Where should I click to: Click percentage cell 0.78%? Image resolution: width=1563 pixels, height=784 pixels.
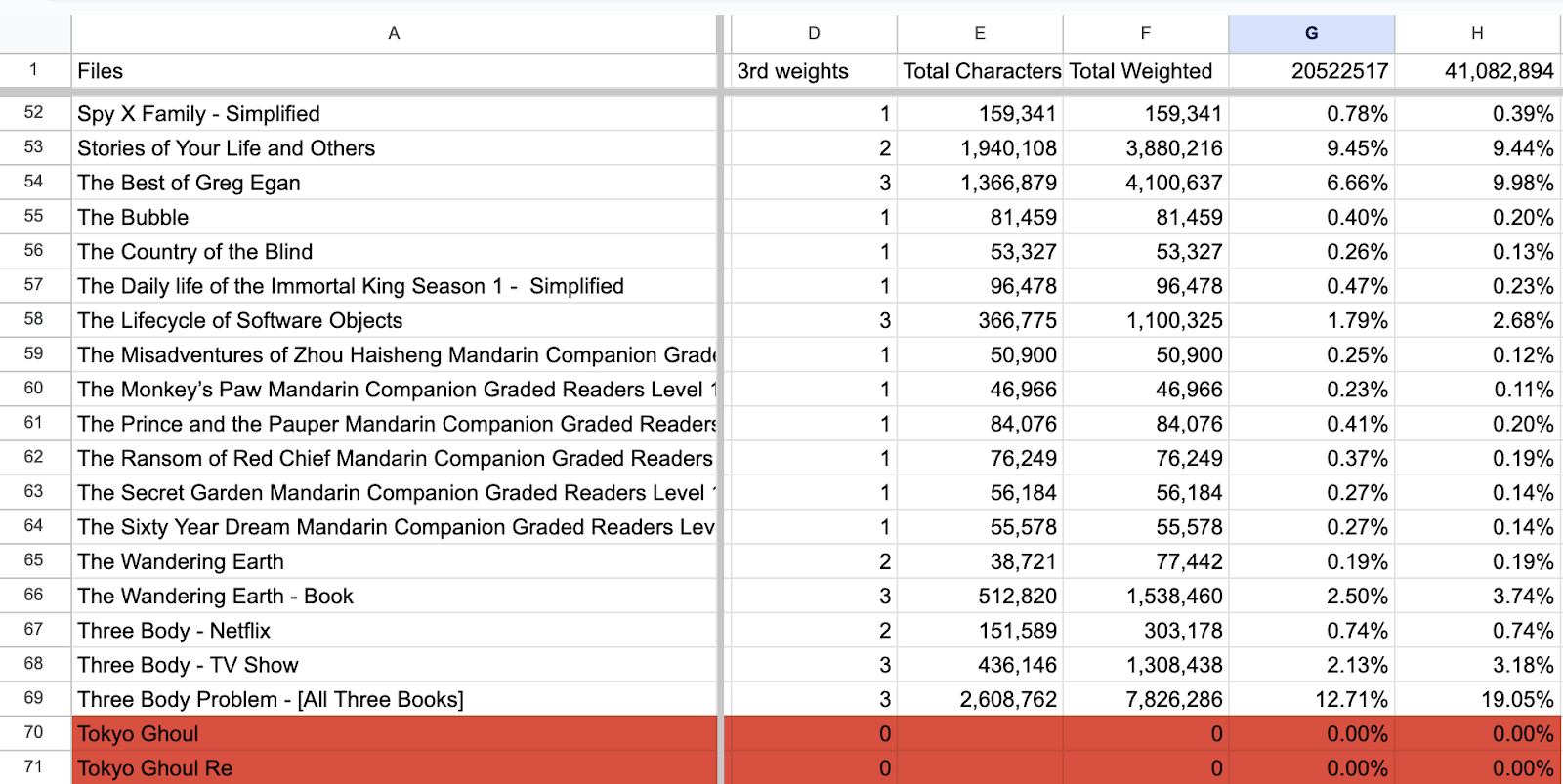pos(1312,114)
